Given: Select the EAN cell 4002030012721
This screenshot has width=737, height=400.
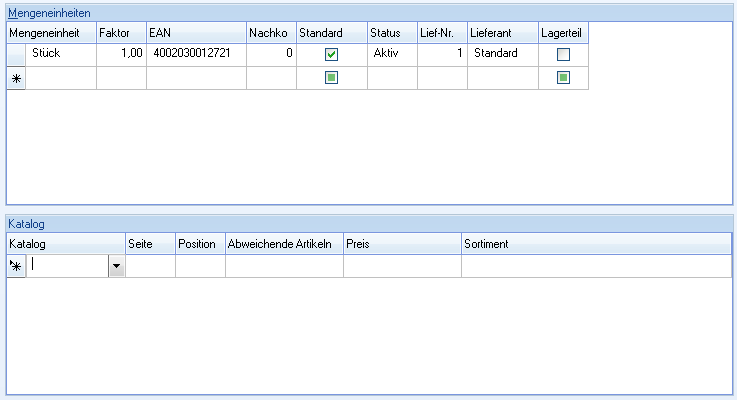Looking at the screenshot, I should (x=195, y=54).
